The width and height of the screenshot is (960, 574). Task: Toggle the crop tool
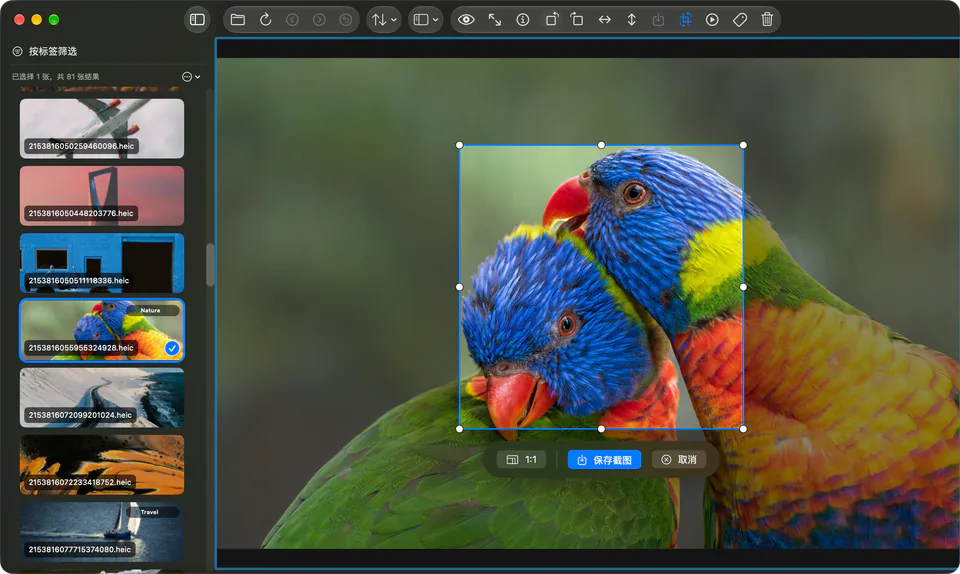(685, 20)
